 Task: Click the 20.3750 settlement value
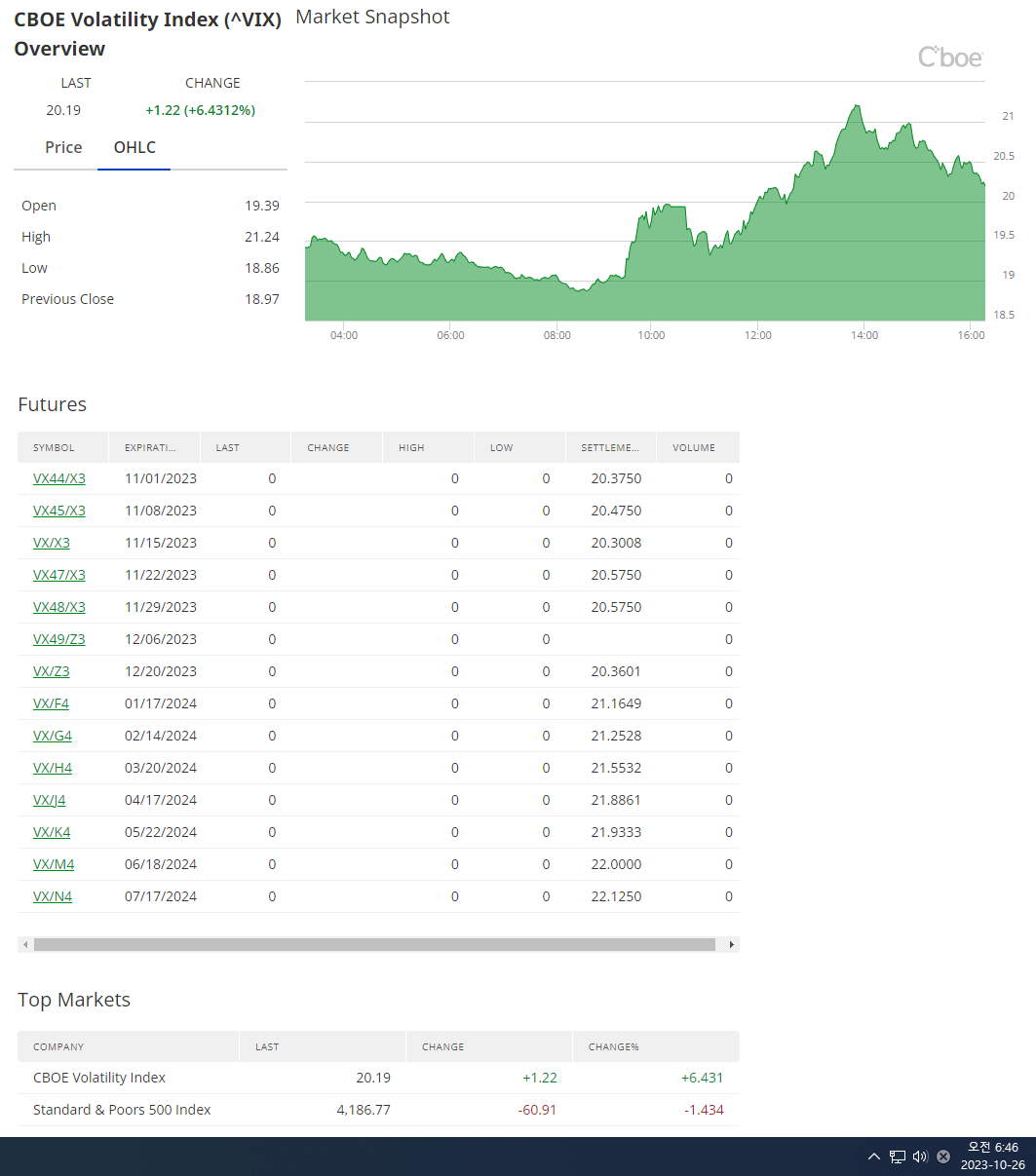616,478
